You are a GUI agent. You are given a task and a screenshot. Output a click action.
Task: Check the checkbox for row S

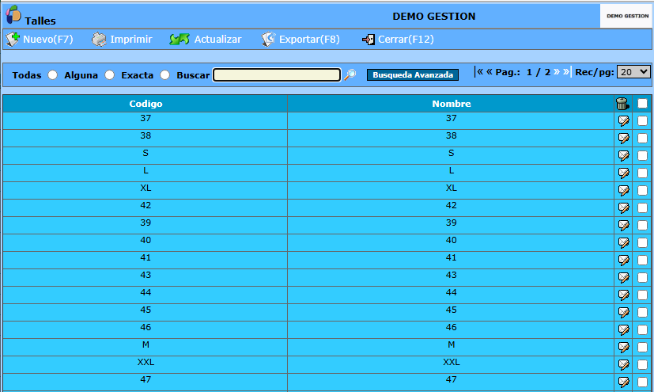point(642,156)
